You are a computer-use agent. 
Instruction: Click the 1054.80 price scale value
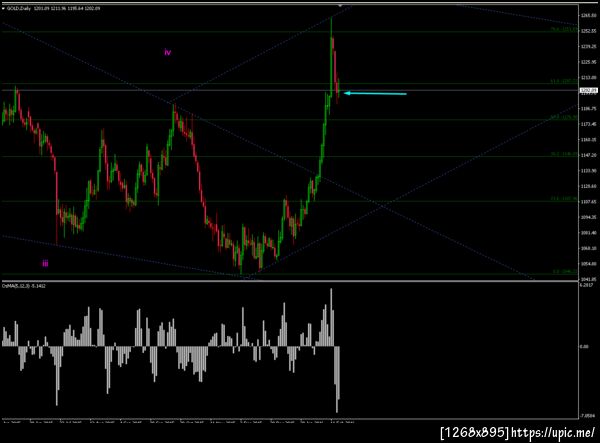pos(589,264)
